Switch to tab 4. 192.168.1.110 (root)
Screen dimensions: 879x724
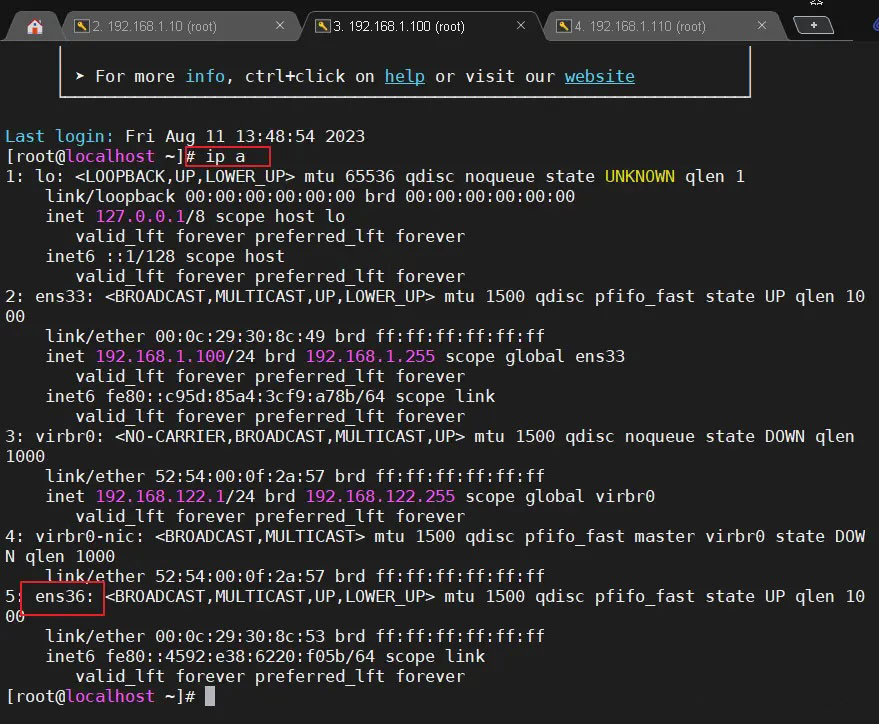coord(639,26)
